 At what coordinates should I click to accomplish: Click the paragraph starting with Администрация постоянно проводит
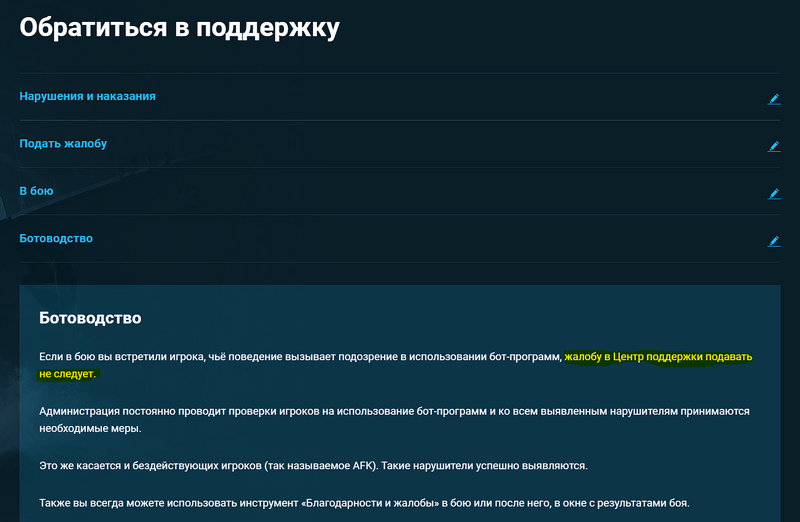pyautogui.click(x=394, y=419)
